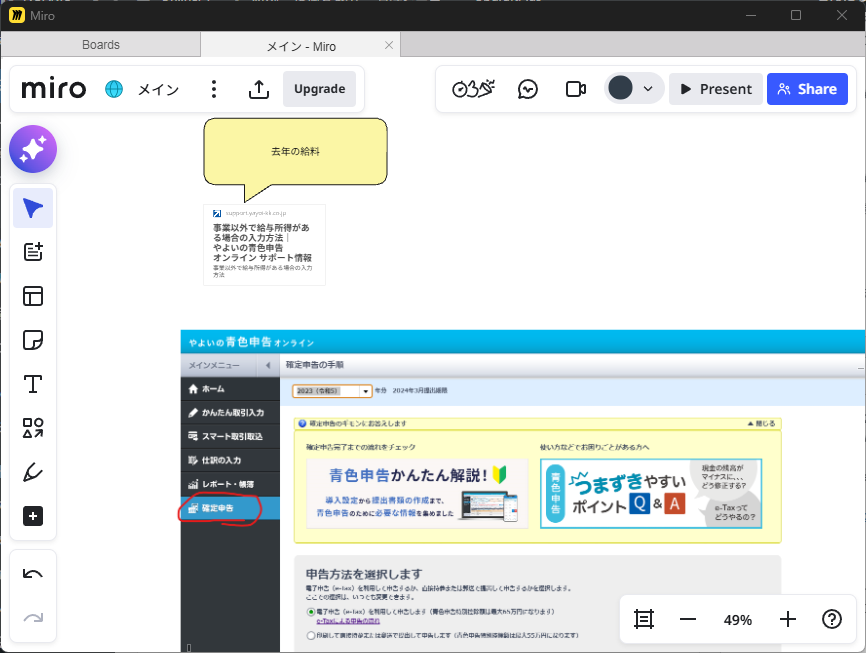Select the Pen drawing tool
The image size is (866, 653).
(33, 472)
